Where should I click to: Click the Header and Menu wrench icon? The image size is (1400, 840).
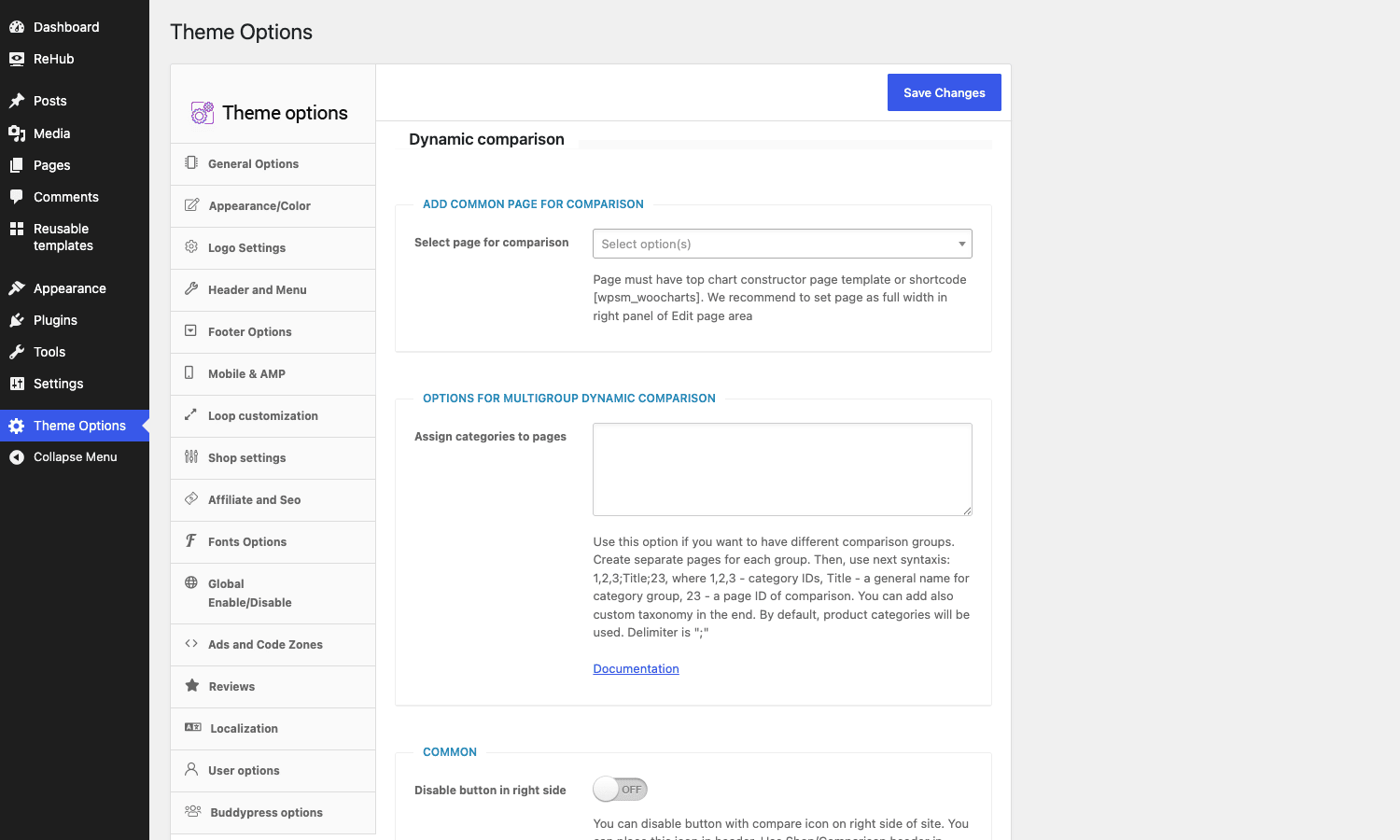tap(191, 288)
